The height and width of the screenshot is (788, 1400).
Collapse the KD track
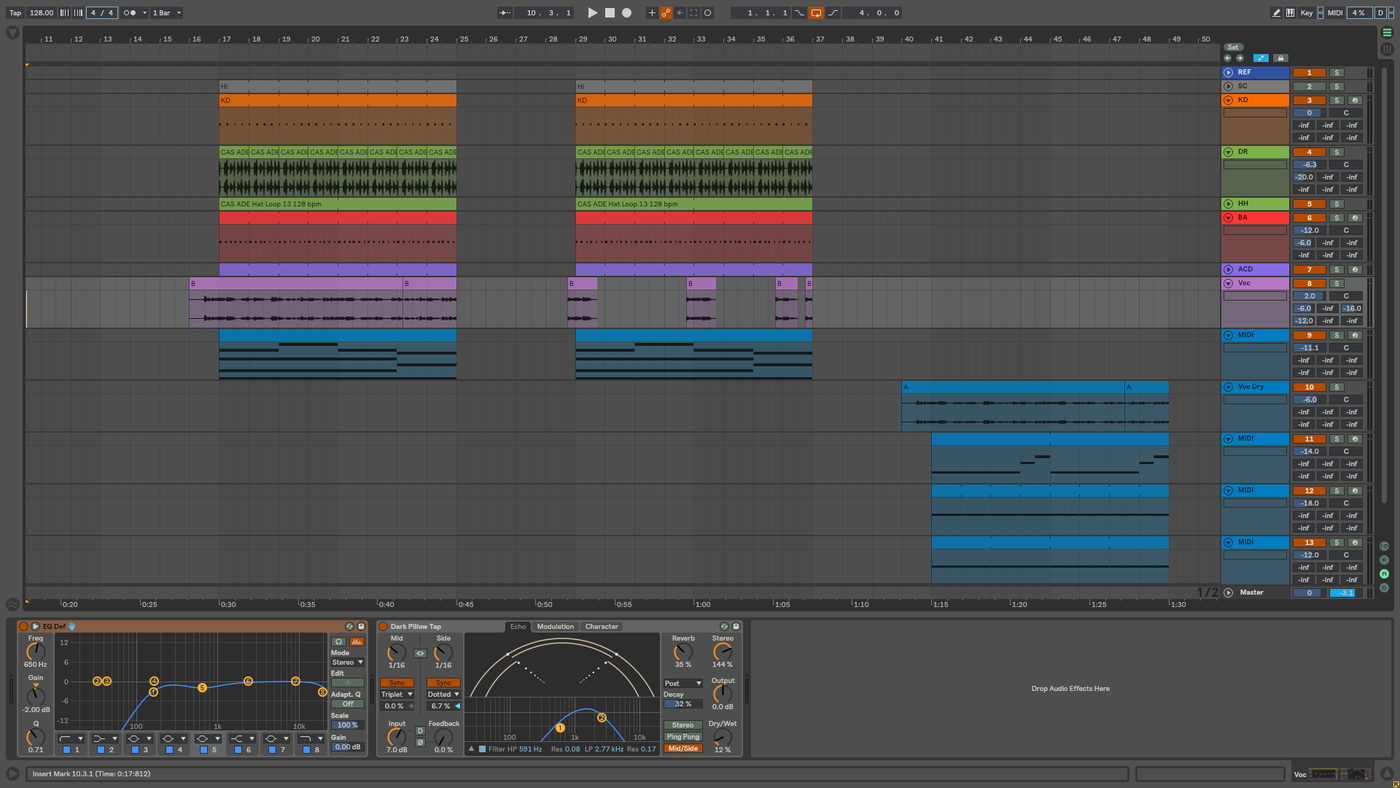1229,101
